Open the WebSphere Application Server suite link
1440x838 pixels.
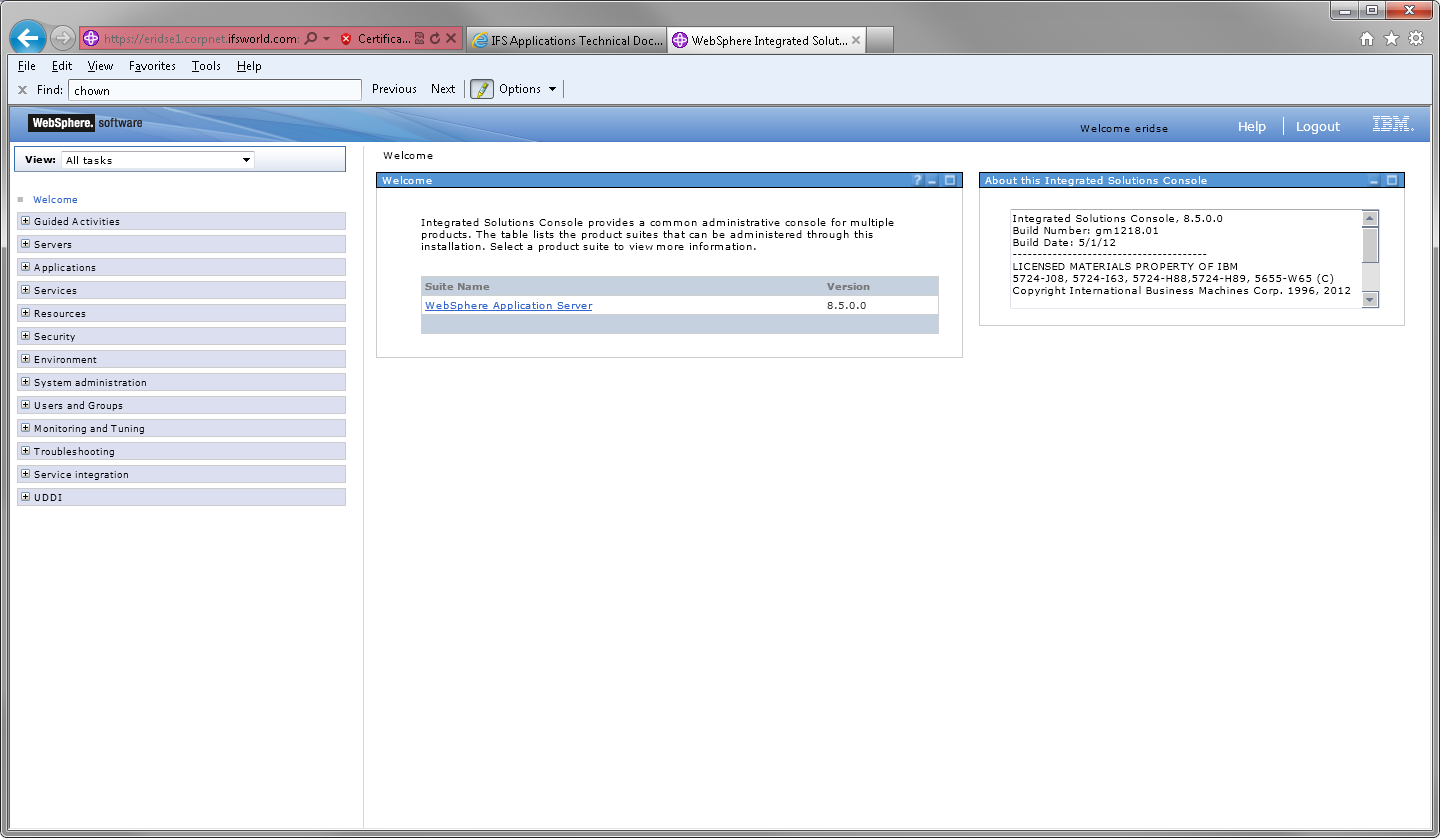pyautogui.click(x=508, y=305)
